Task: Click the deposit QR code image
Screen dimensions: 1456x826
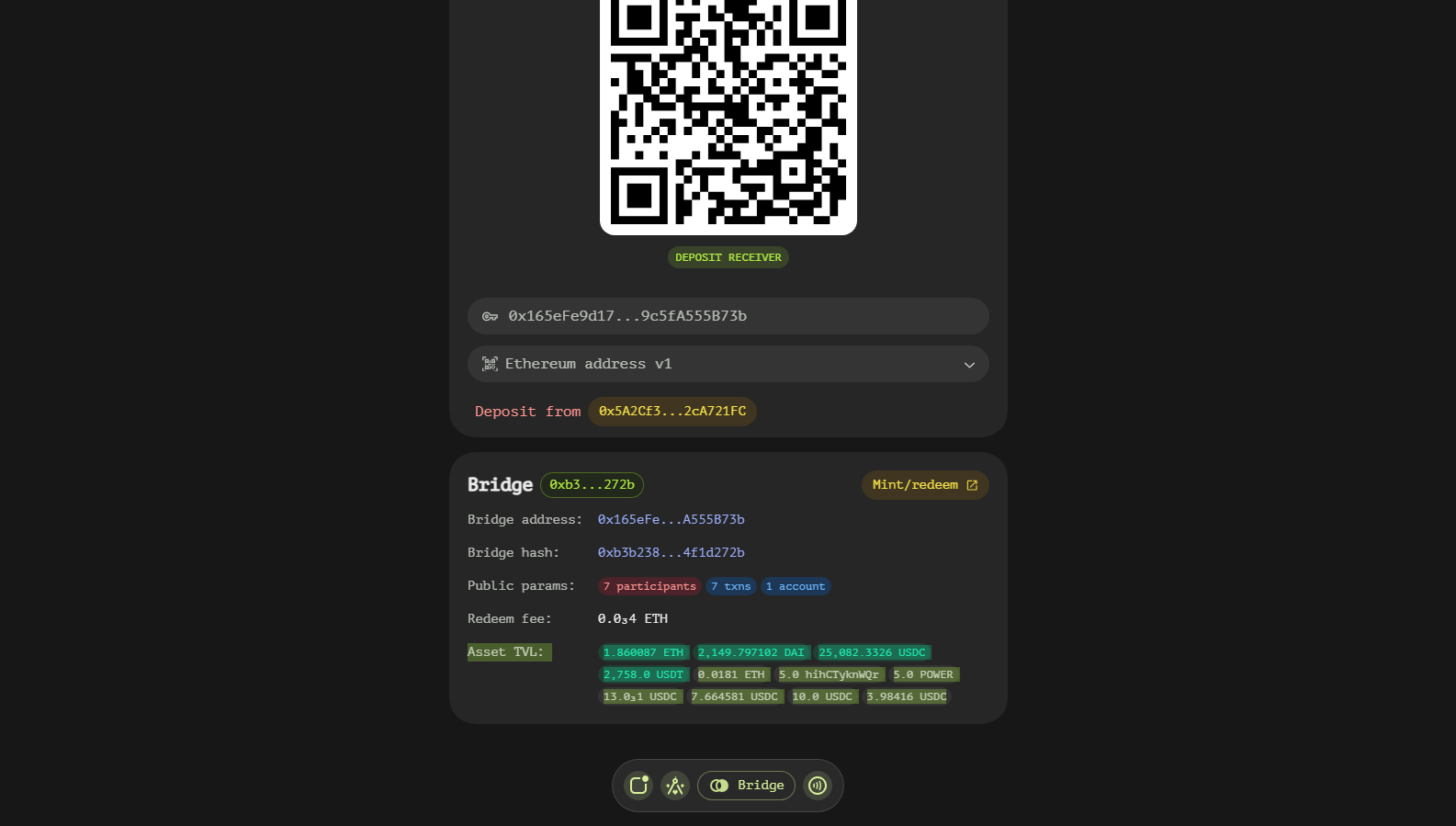Action: 728,114
